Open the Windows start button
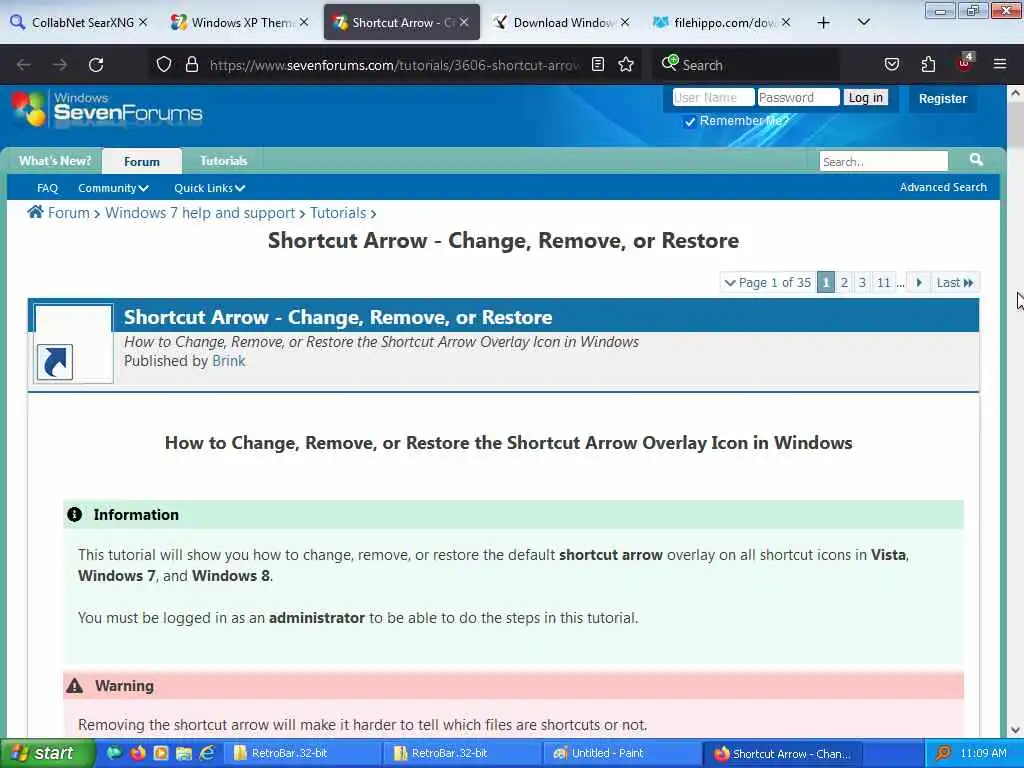 pyautogui.click(x=46, y=753)
